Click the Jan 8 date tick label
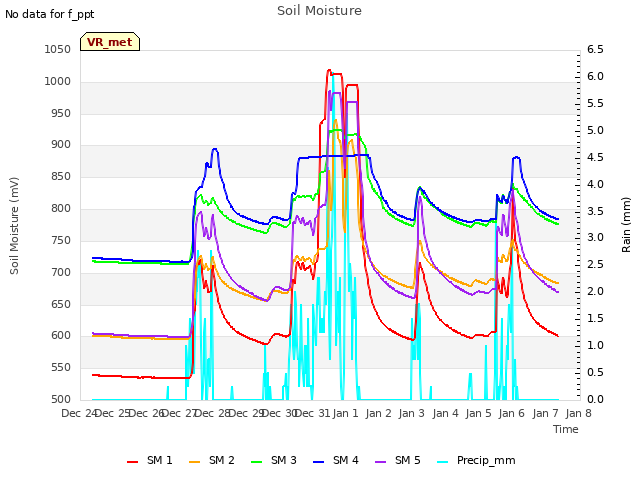The height and width of the screenshot is (480, 640). tap(578, 413)
